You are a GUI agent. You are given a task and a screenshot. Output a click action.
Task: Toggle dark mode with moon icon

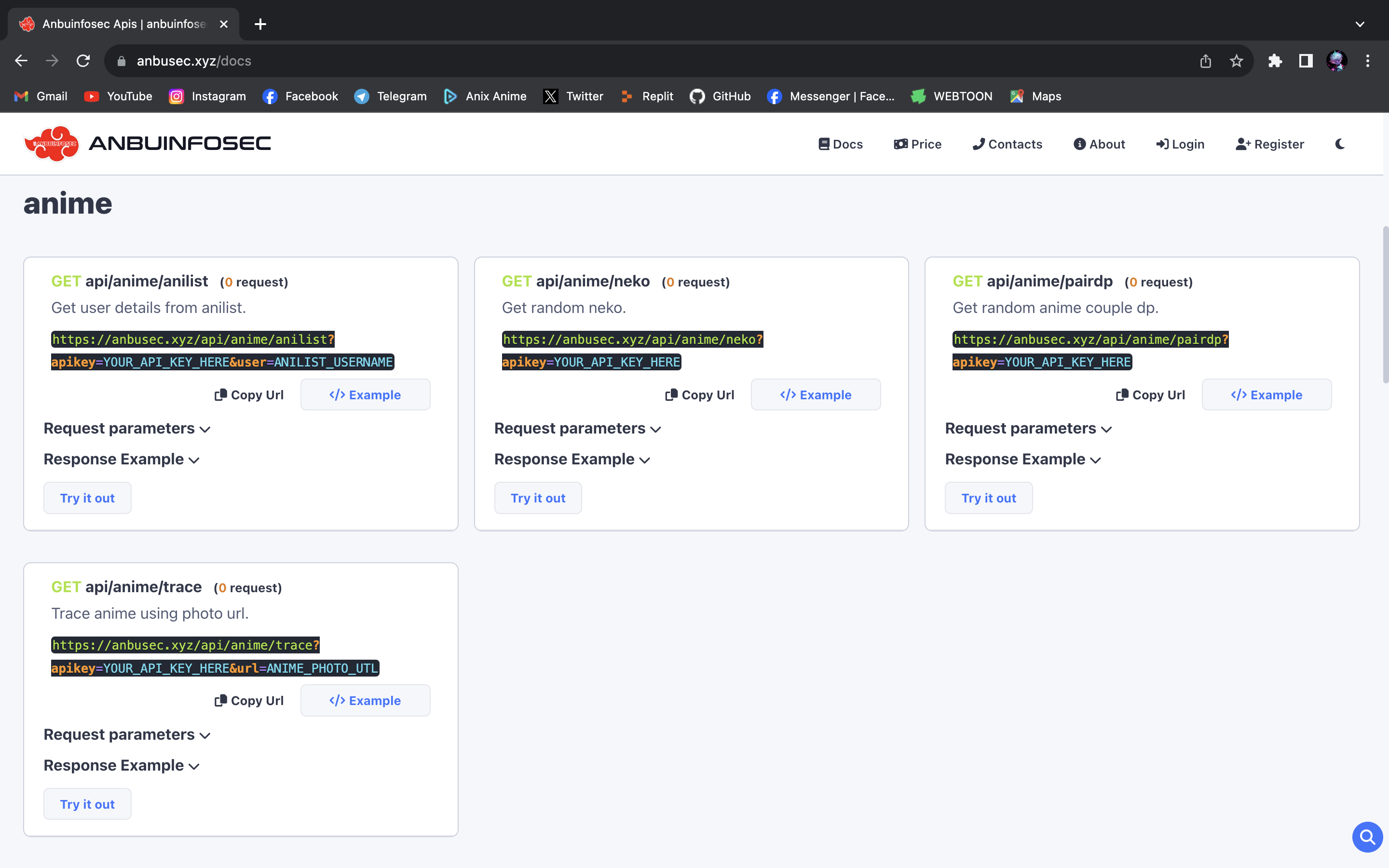[x=1340, y=144]
